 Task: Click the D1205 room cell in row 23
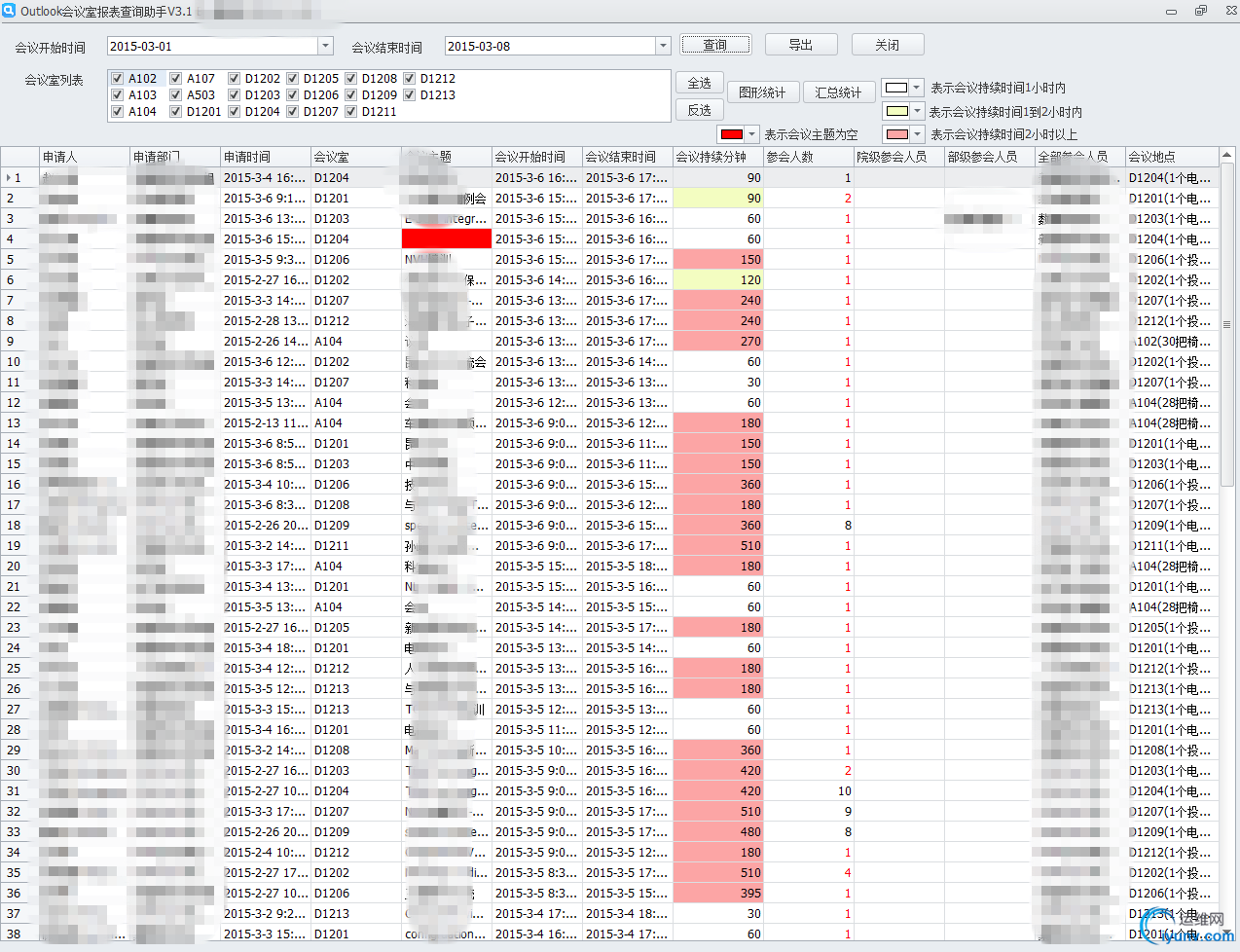(x=356, y=628)
